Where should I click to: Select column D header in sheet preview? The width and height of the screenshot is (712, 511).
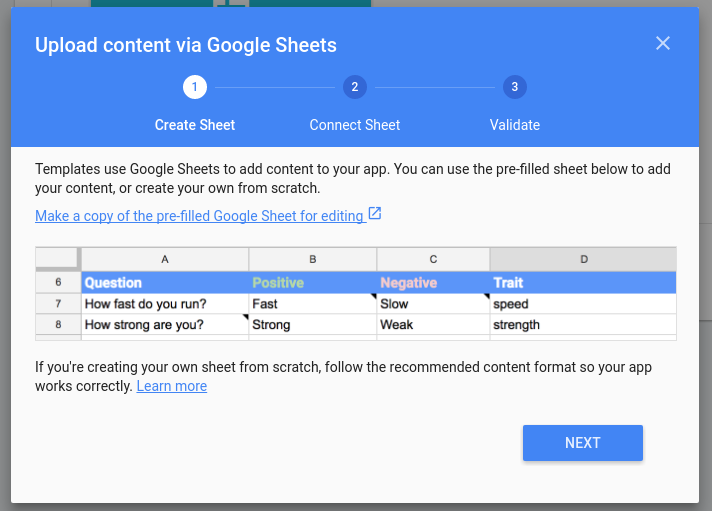583,259
